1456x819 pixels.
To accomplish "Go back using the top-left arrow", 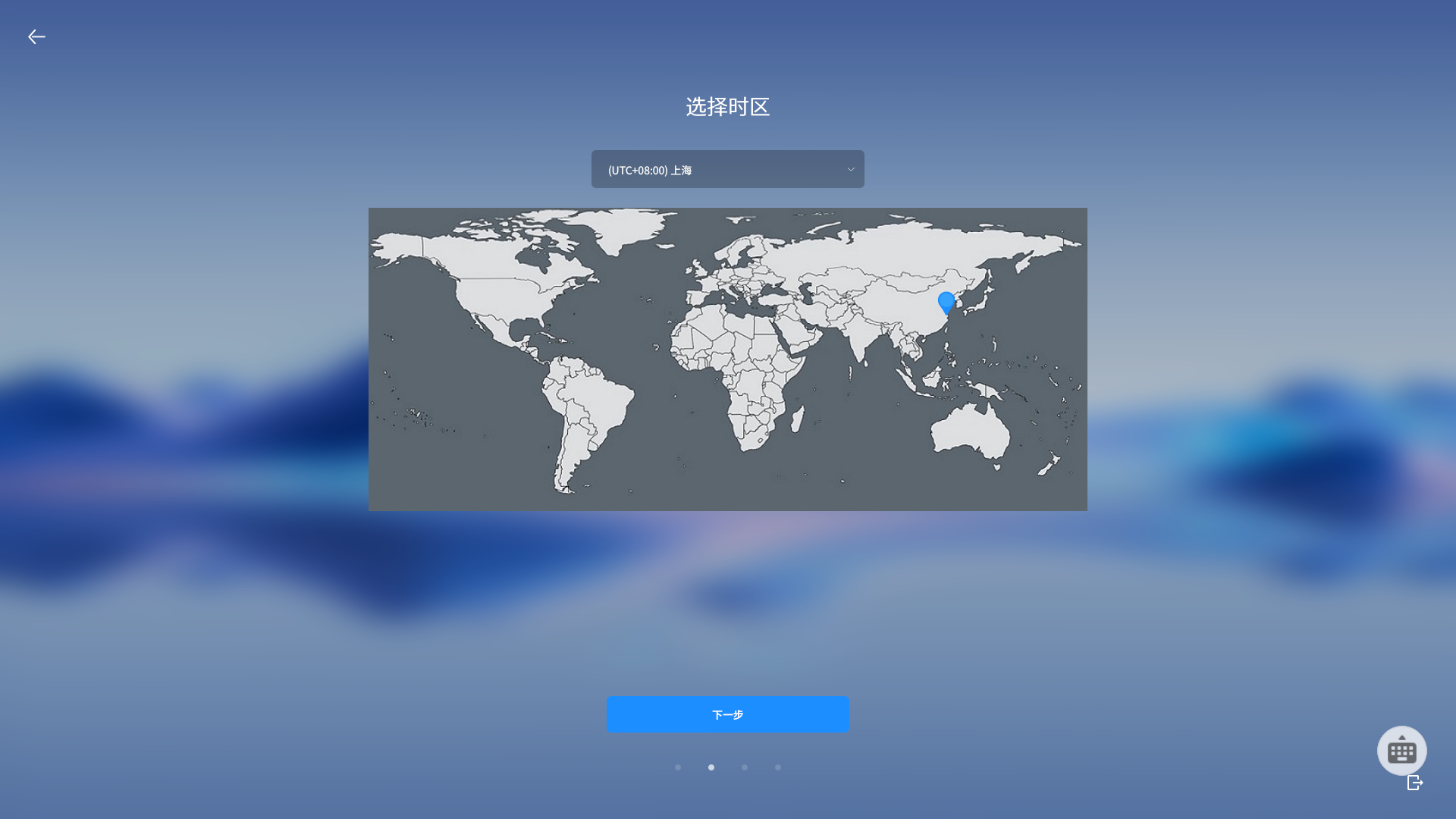I will click(x=36, y=36).
